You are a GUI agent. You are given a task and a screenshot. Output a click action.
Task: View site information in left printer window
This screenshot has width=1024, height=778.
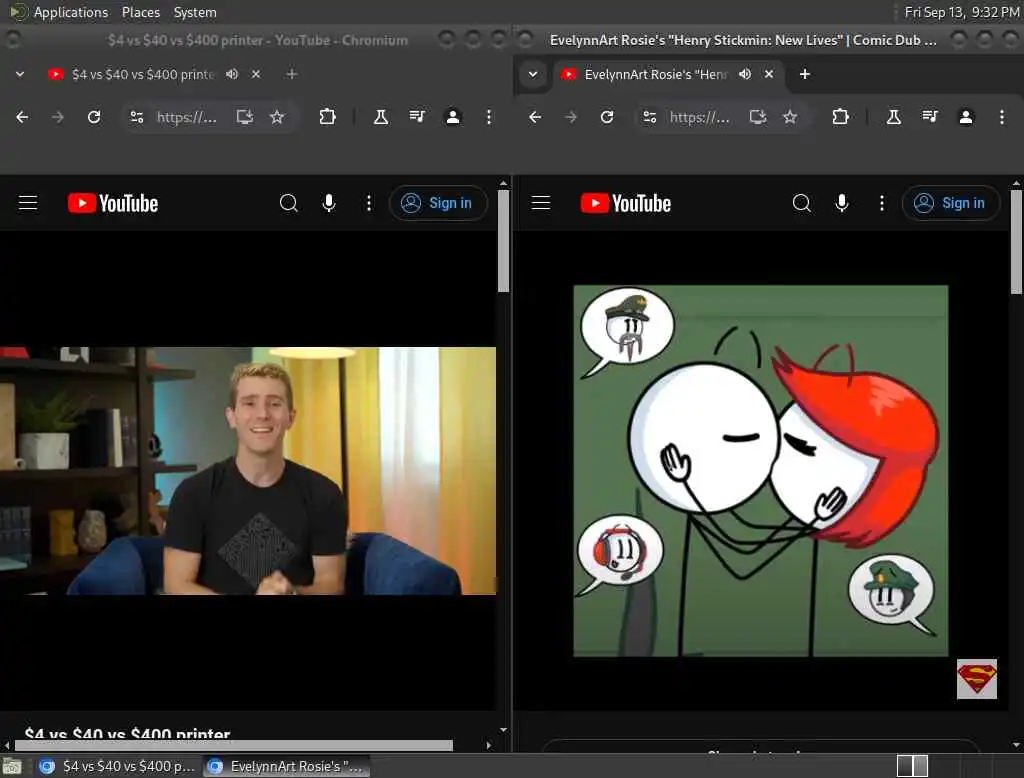(x=136, y=117)
